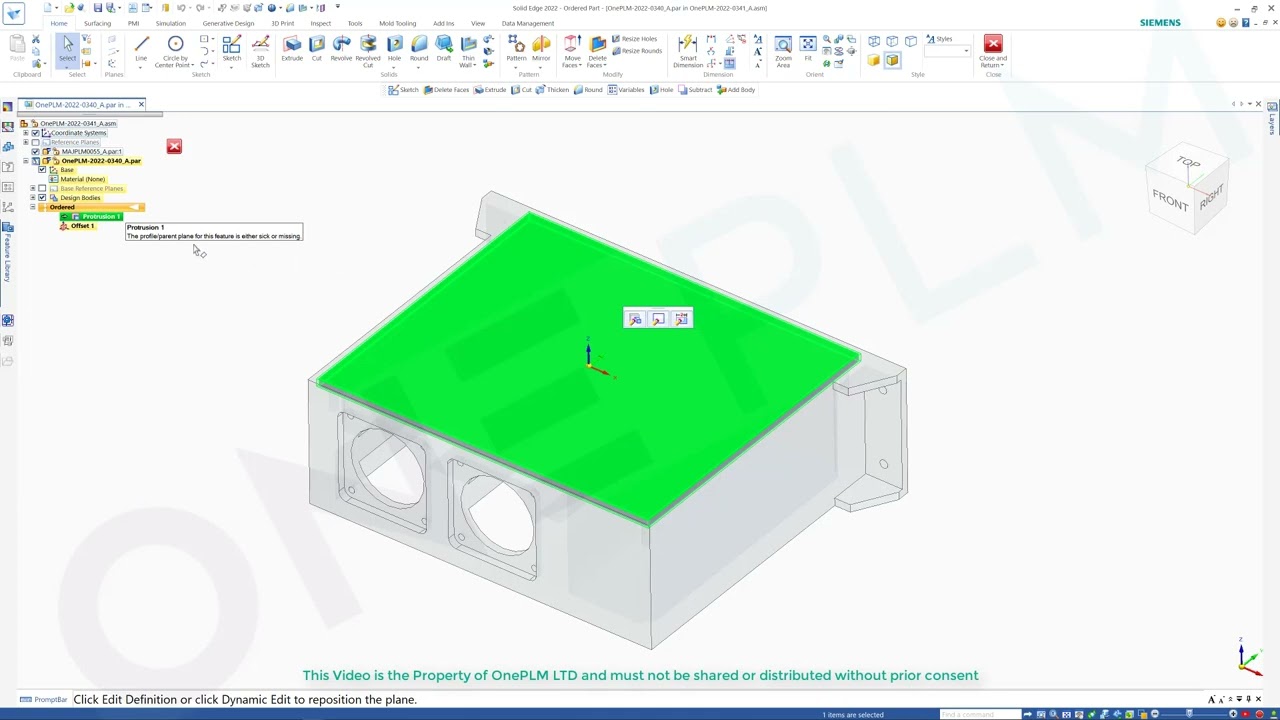
Task: Open the Data Management tab
Action: (x=527, y=23)
